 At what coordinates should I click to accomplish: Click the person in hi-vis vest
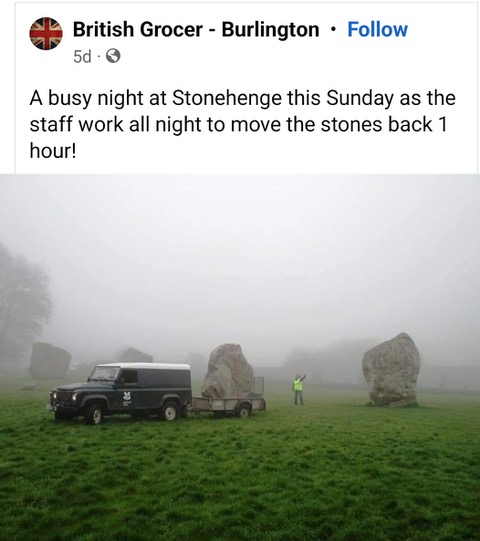298,389
